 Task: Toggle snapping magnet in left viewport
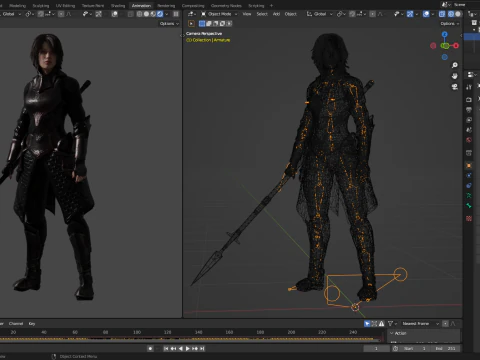pos(41,14)
